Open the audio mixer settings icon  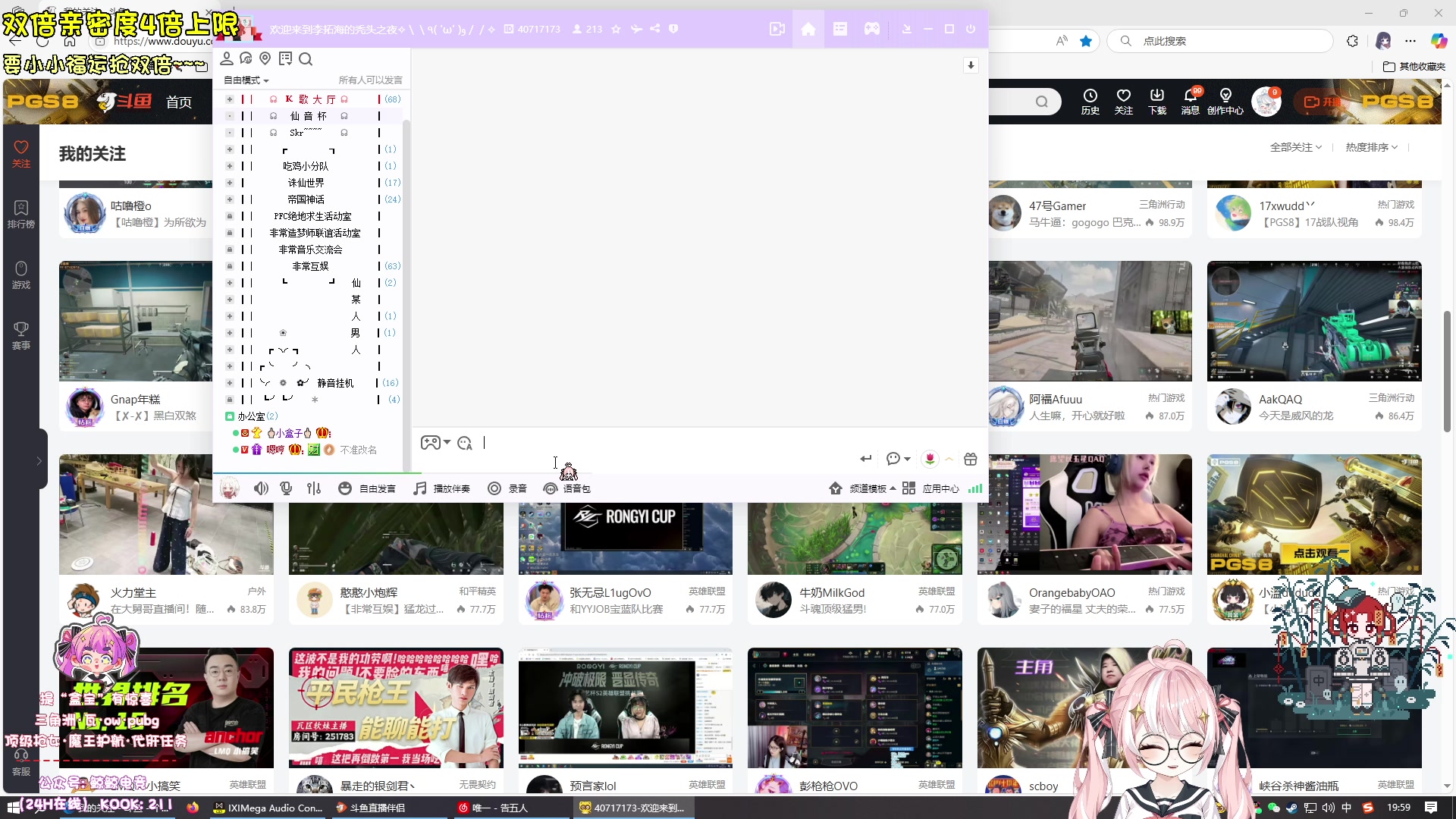pos(314,488)
